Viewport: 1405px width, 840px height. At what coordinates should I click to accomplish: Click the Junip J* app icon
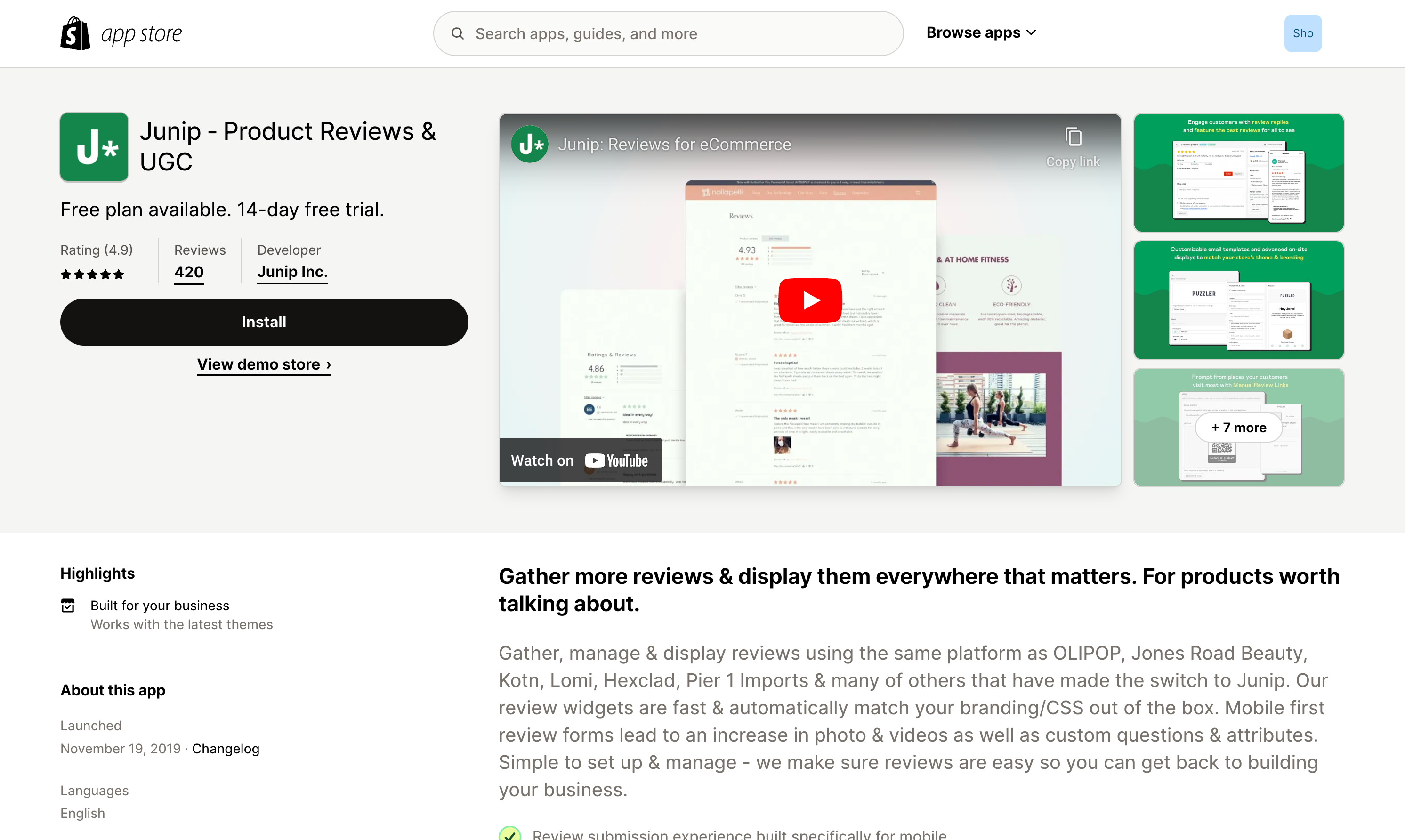click(x=95, y=147)
